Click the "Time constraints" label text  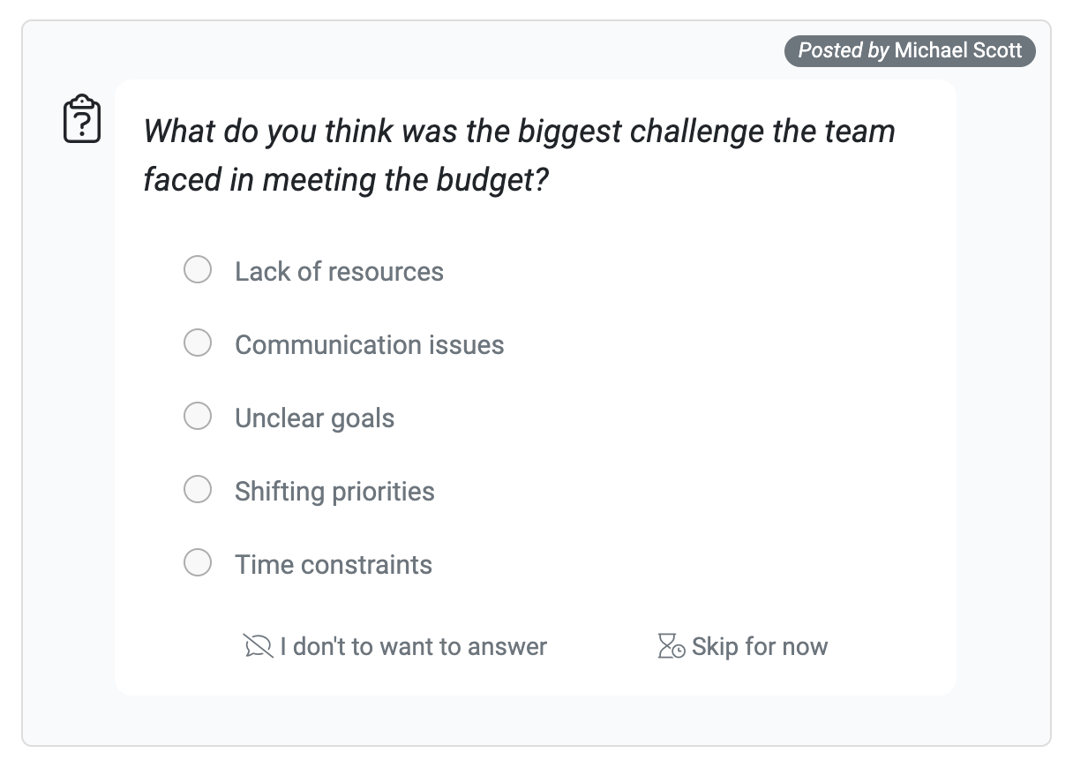click(333, 565)
